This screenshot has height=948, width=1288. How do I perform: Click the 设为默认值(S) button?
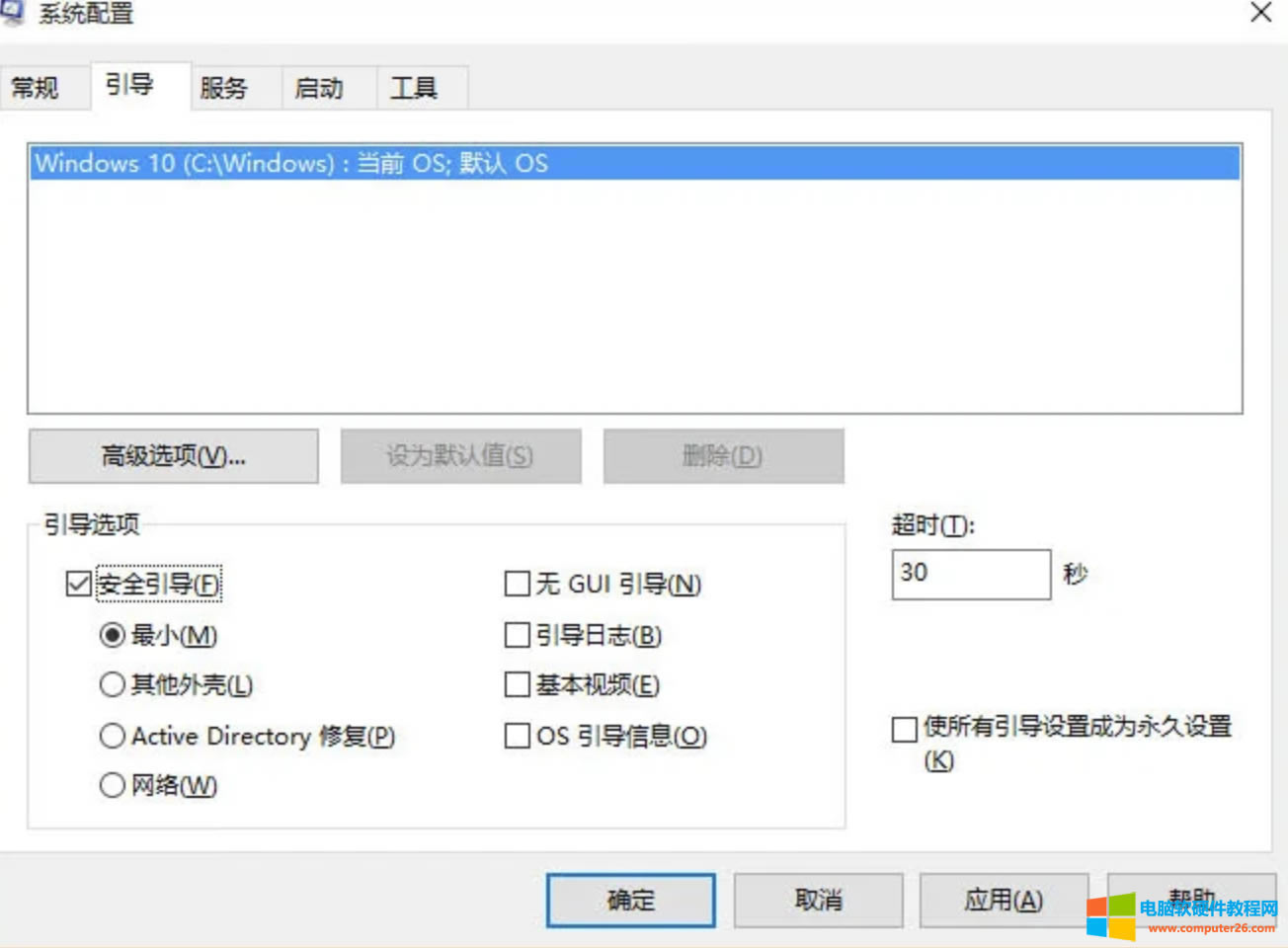click(x=460, y=456)
